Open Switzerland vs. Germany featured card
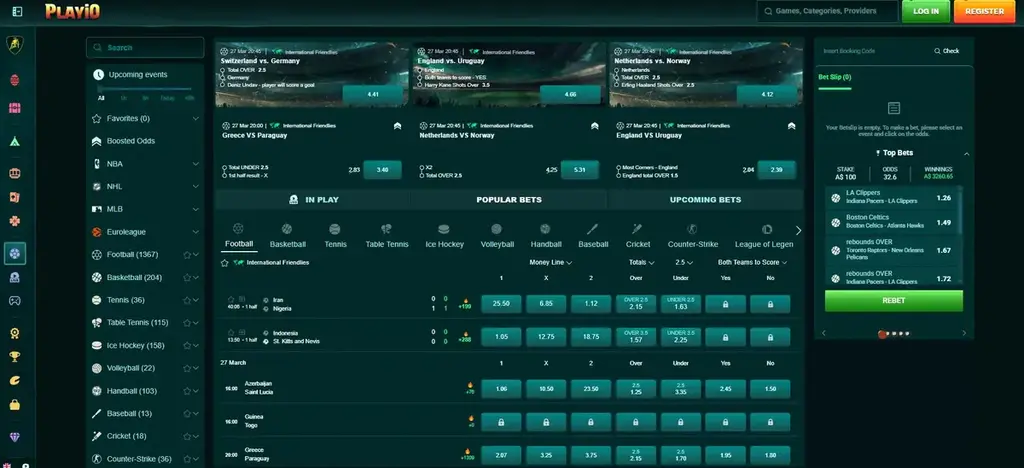This screenshot has height=468, width=1024. [x=312, y=74]
